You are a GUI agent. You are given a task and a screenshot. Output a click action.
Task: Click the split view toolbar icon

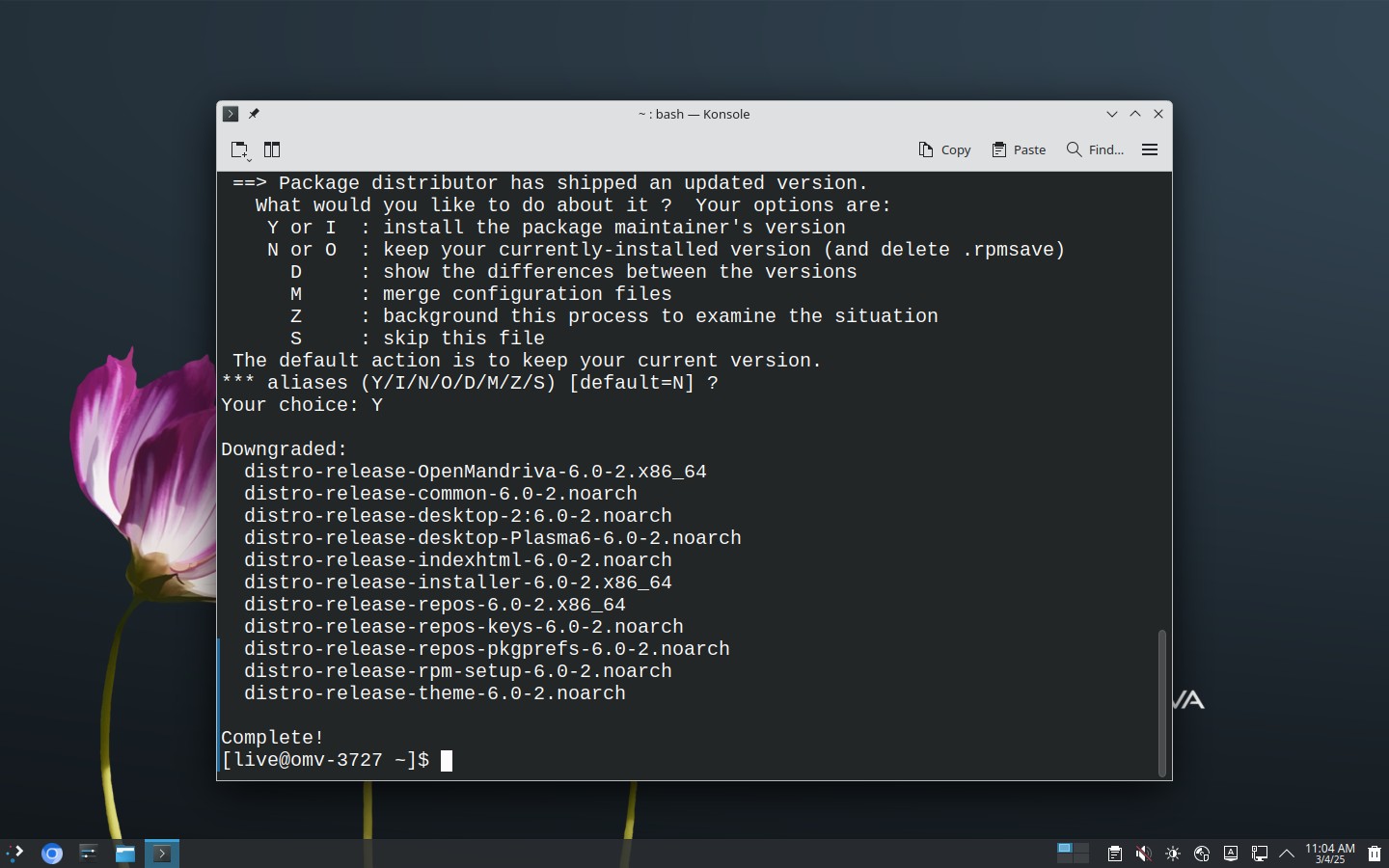coord(272,149)
